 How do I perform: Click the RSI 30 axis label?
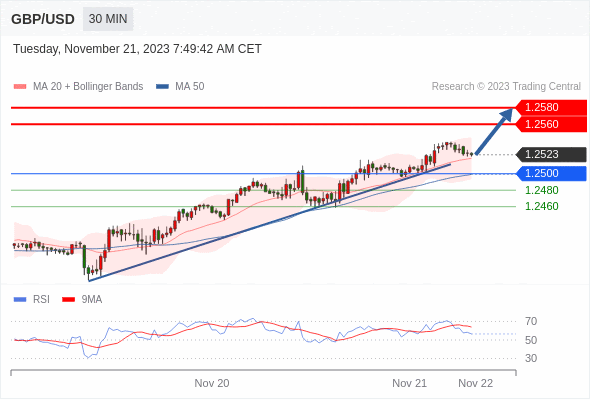[x=531, y=358]
